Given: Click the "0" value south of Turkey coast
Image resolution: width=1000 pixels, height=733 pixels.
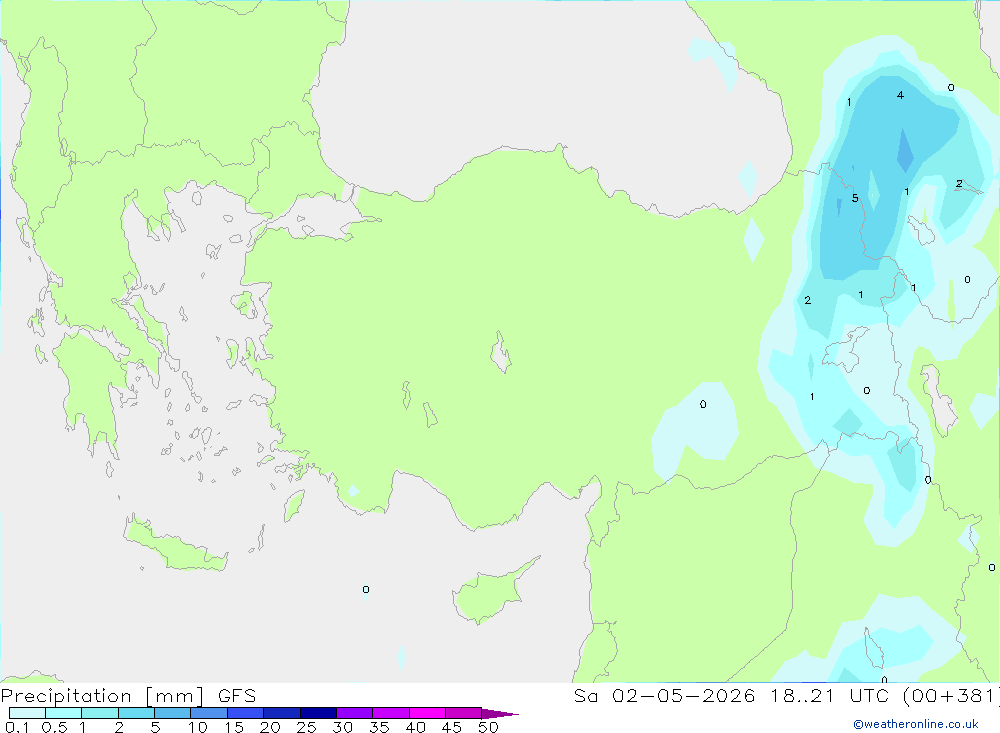Looking at the screenshot, I should pyautogui.click(x=365, y=589).
